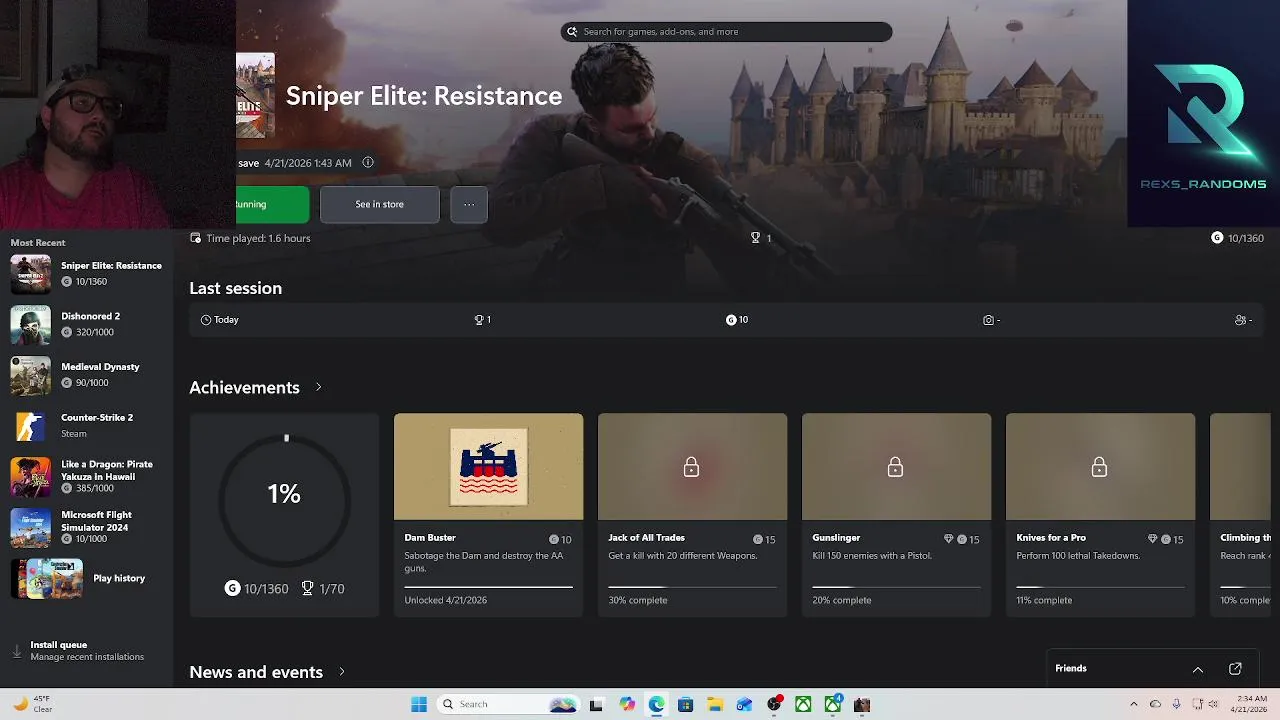Click the Unlocked 4/21/2026 text
Viewport: 1280px width, 720px height.
(445, 600)
